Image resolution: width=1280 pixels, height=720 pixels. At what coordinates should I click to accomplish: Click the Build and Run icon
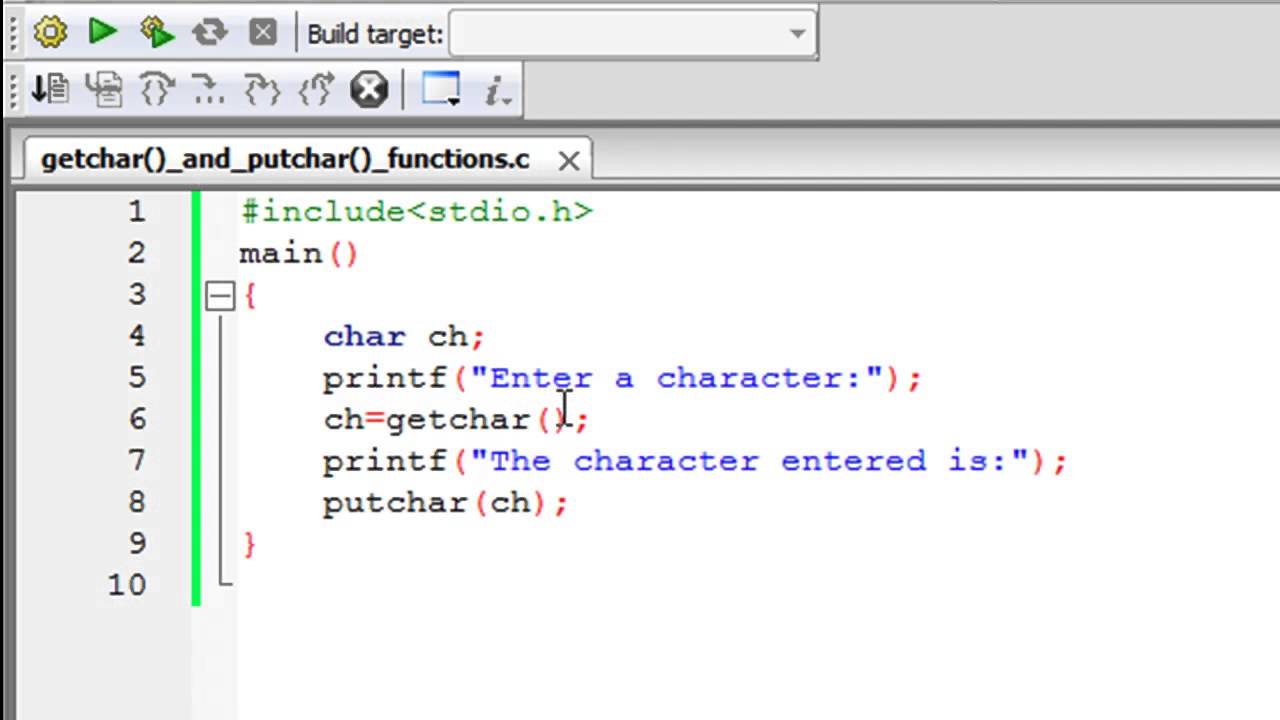click(x=156, y=32)
